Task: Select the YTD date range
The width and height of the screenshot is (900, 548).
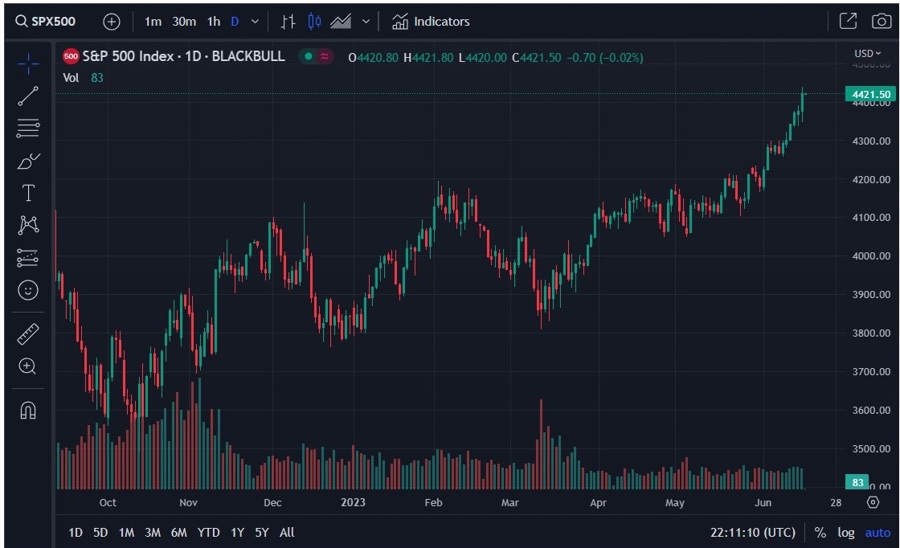Action: tap(208, 533)
